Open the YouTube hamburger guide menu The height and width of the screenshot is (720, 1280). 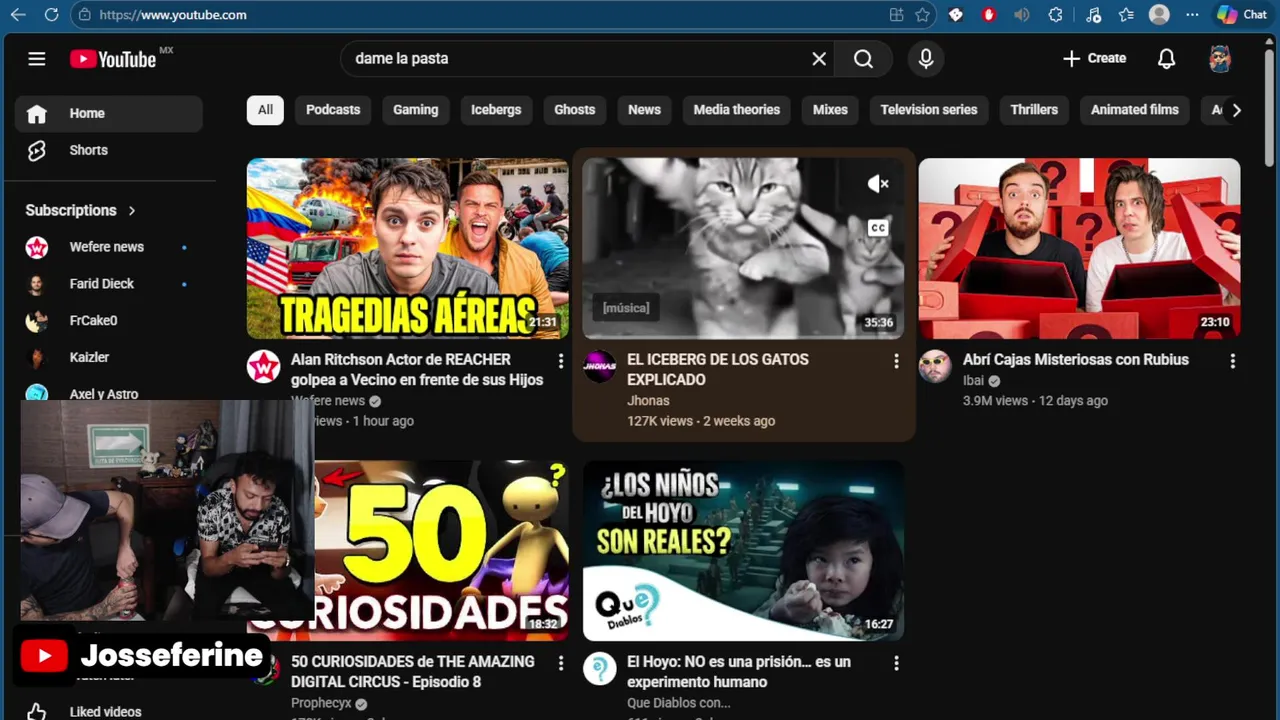(37, 59)
